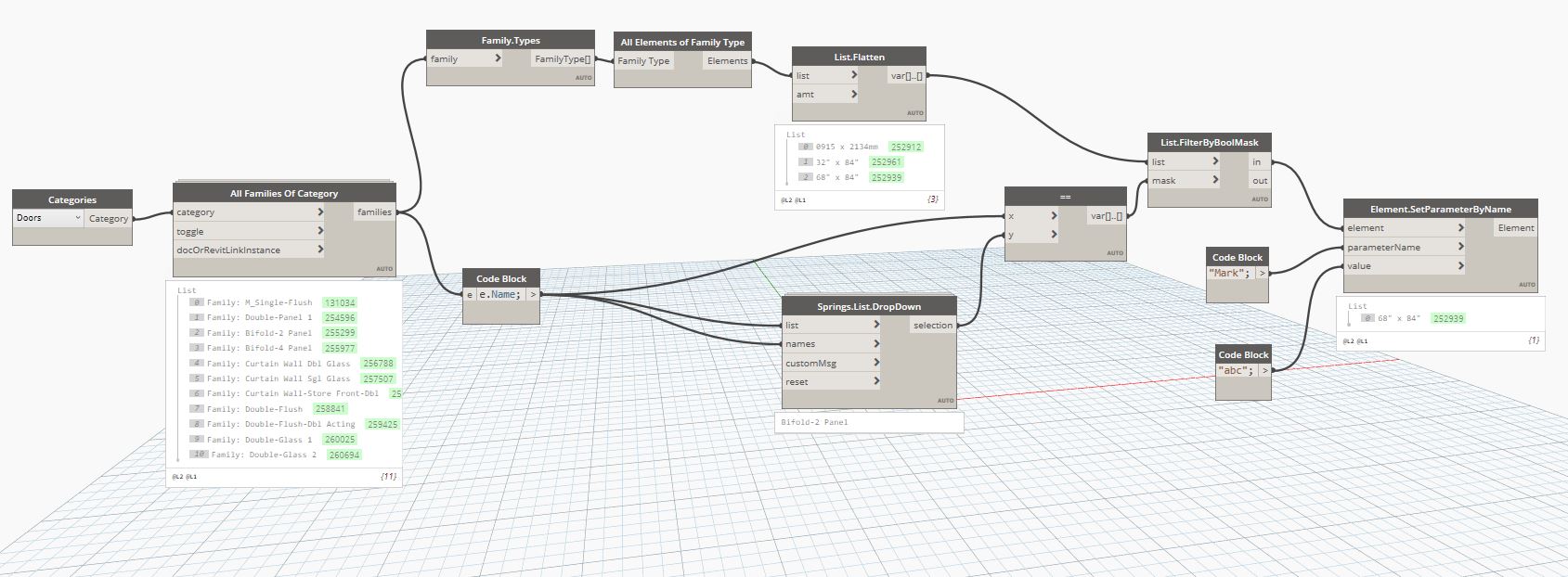Open the y port chevron on == node
Screen dimensions: 1568x577
click(1054, 235)
